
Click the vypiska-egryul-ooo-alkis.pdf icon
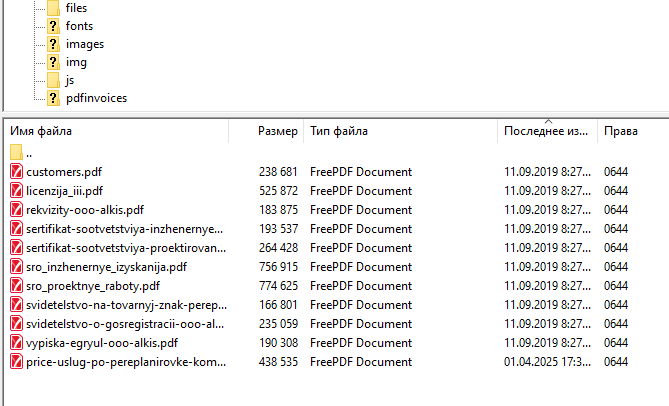click(16, 343)
